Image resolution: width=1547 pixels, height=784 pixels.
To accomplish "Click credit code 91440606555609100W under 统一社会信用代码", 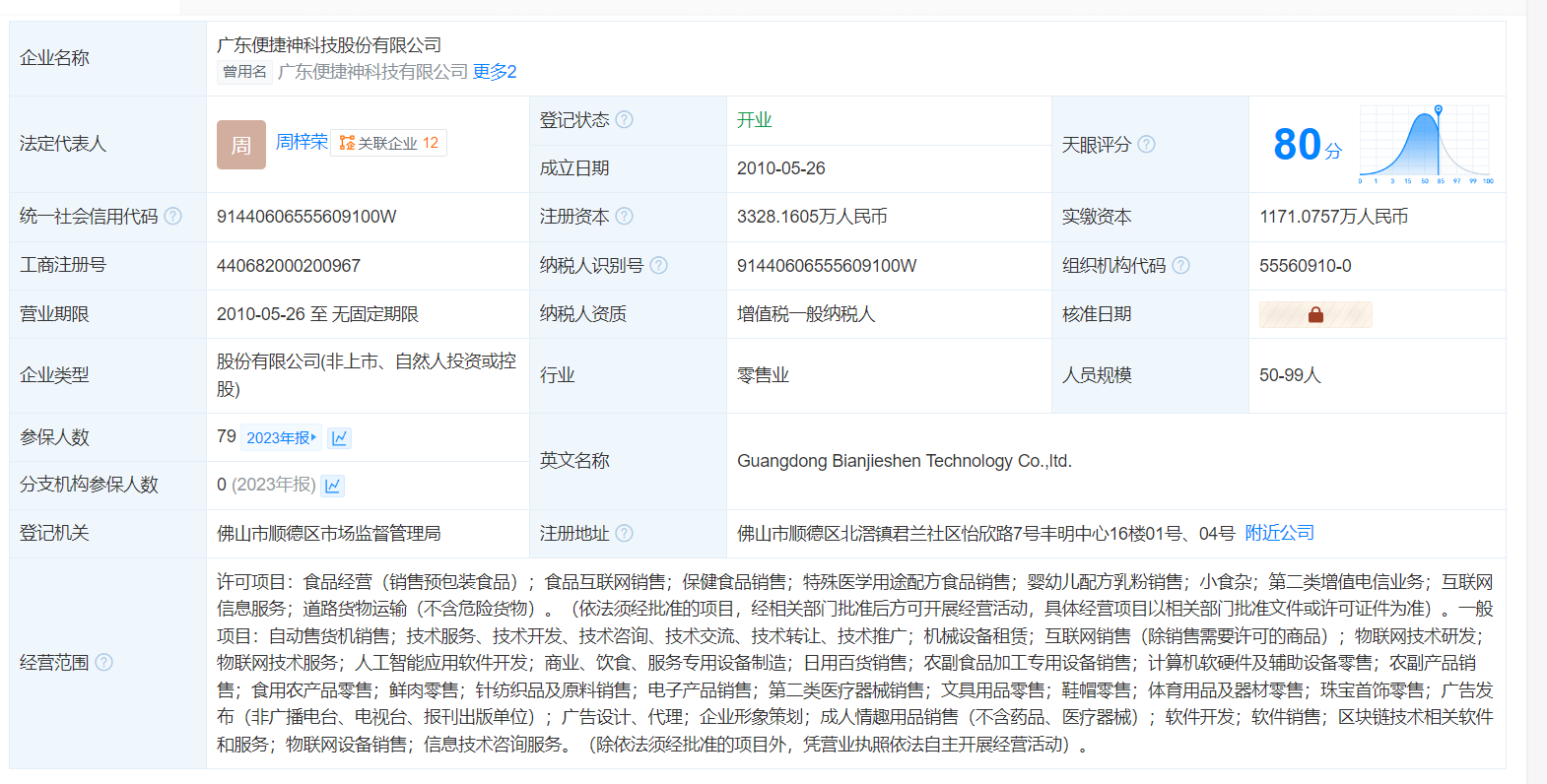I will 306,217.
